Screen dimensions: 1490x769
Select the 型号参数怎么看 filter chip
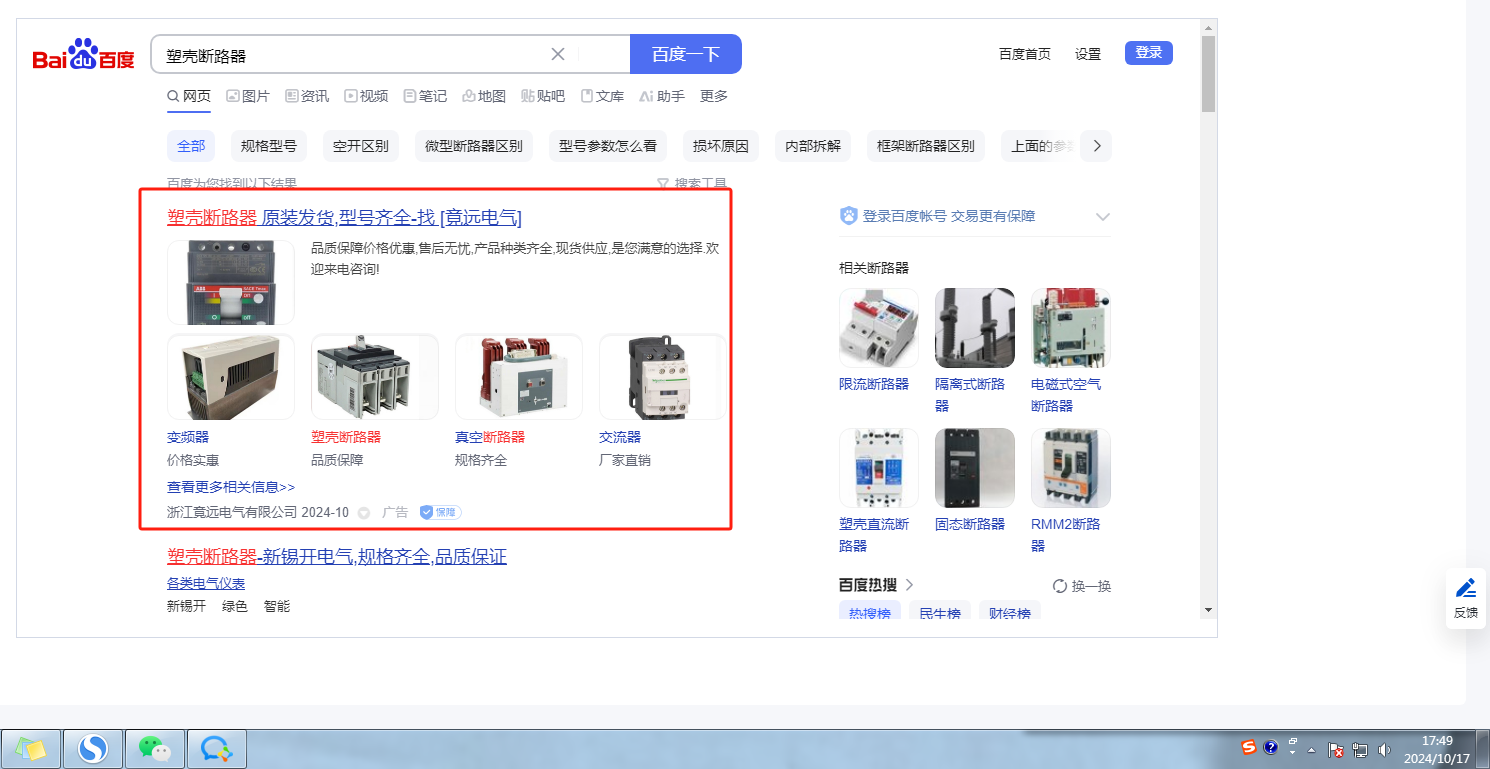click(608, 146)
